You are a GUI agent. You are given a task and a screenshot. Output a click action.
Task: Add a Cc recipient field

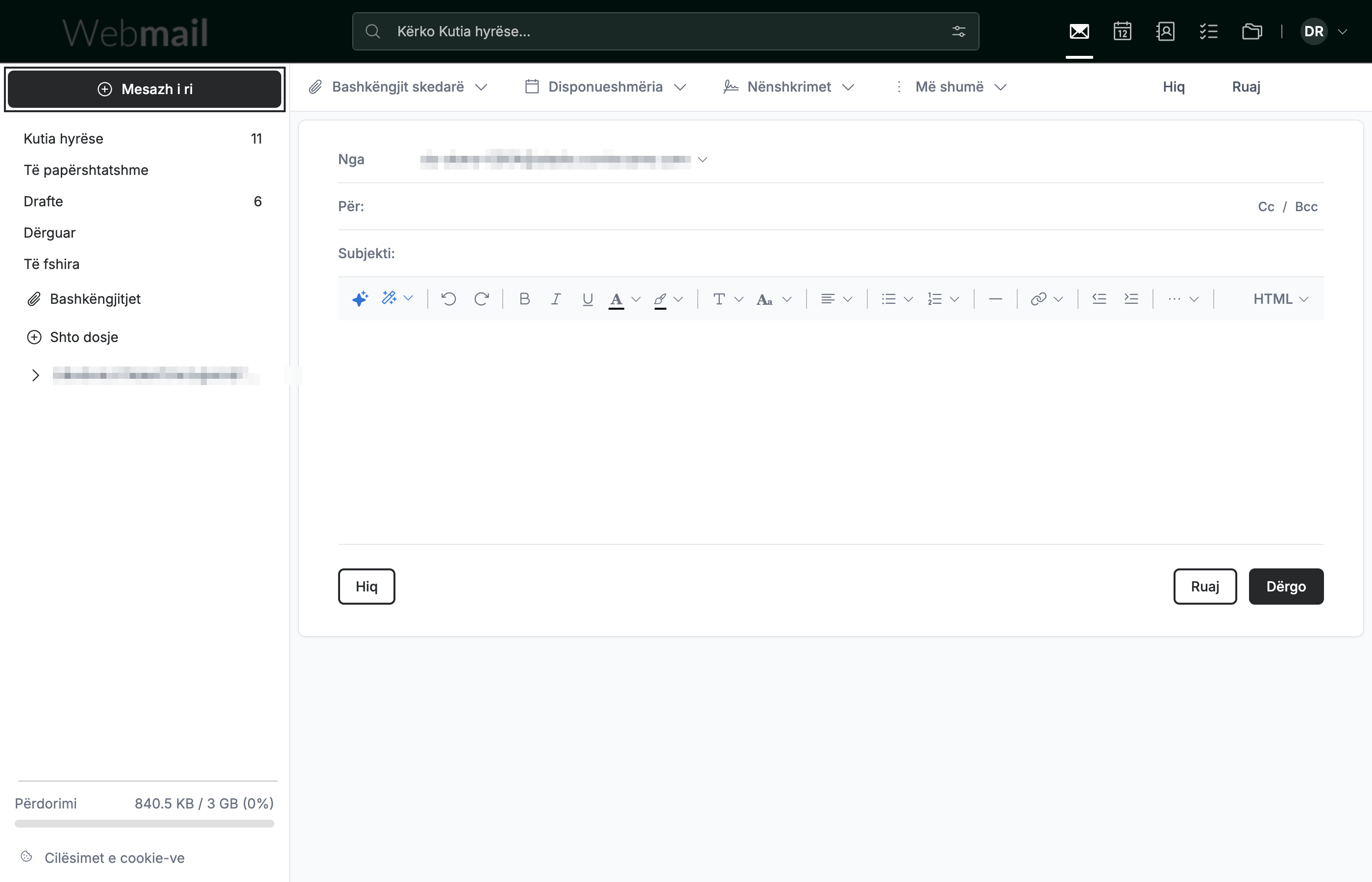click(x=1266, y=206)
